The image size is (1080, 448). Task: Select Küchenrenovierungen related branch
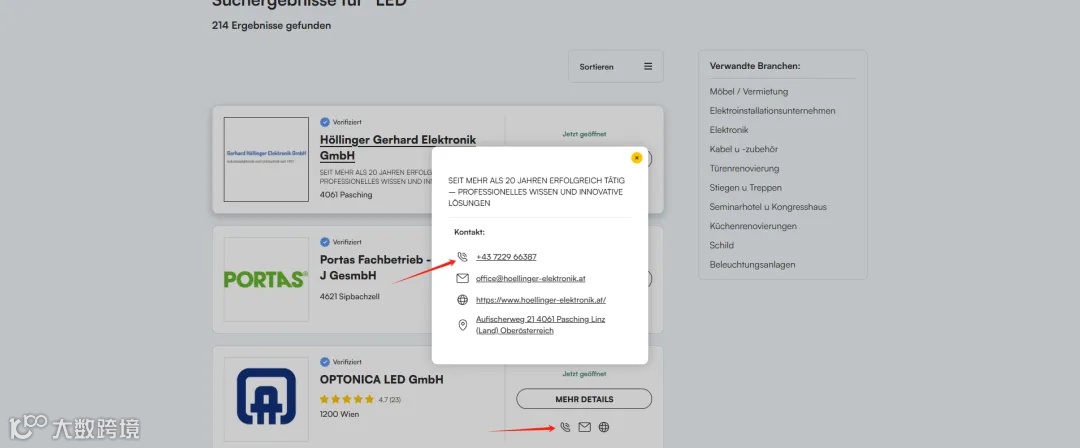point(754,226)
